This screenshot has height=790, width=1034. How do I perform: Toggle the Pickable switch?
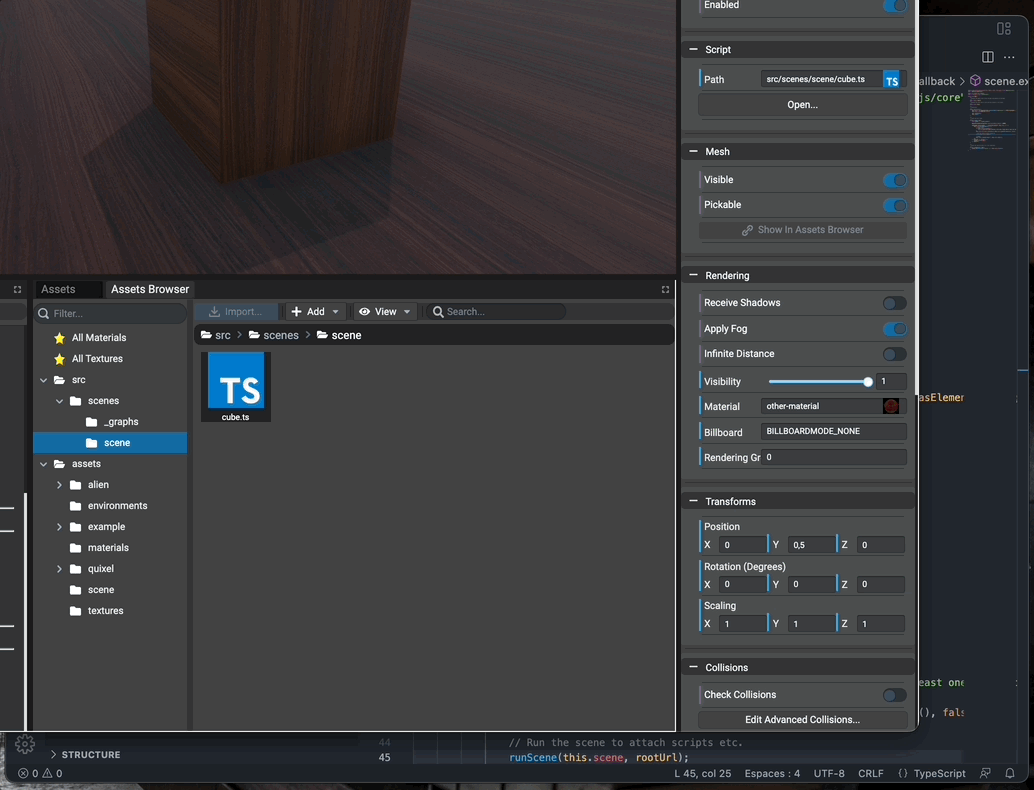(895, 205)
